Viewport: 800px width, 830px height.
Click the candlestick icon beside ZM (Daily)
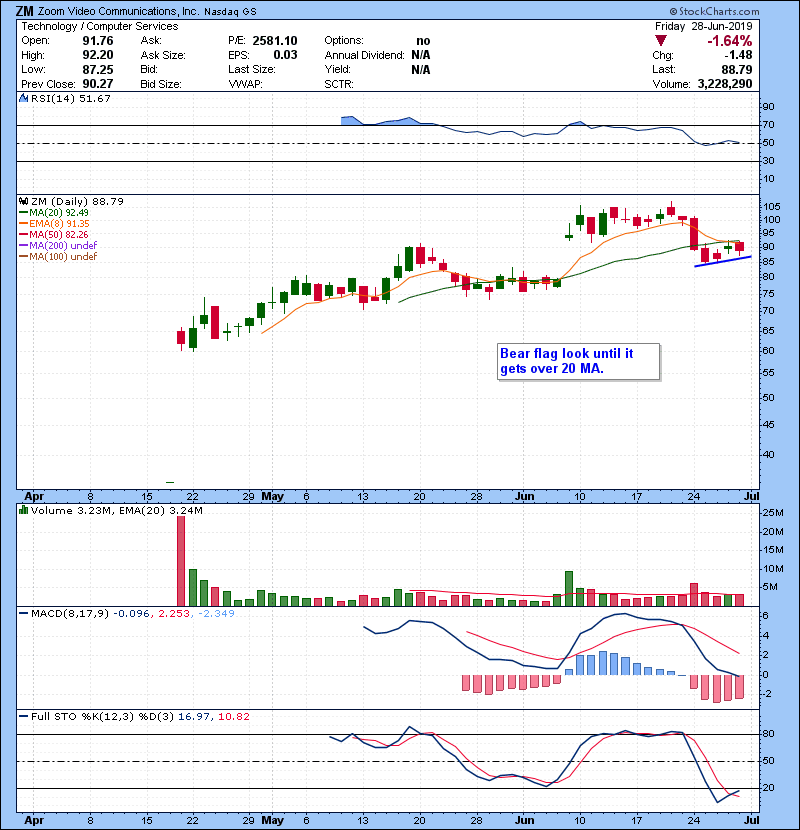pos(24,201)
